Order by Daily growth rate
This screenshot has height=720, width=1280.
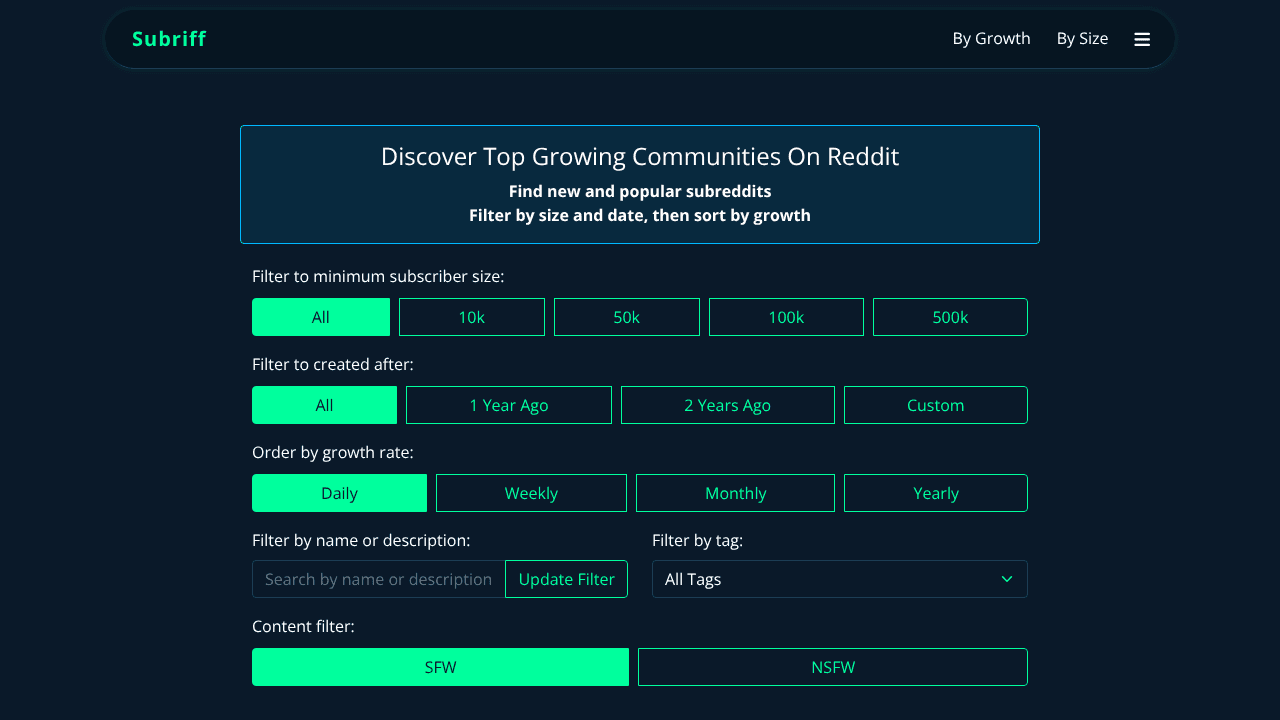click(339, 493)
